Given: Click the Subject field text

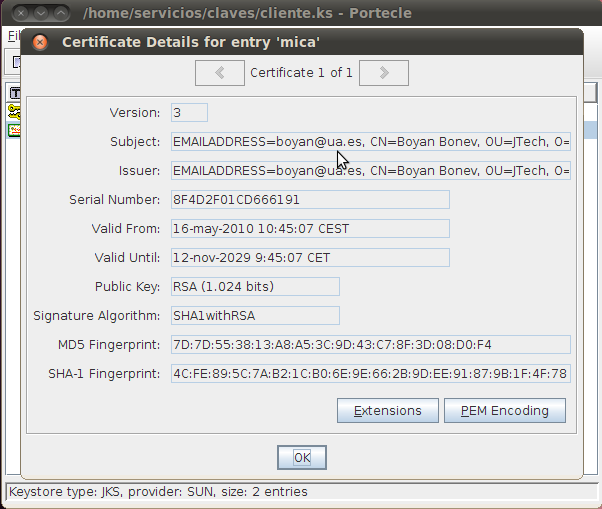Looking at the screenshot, I should pyautogui.click(x=371, y=142).
